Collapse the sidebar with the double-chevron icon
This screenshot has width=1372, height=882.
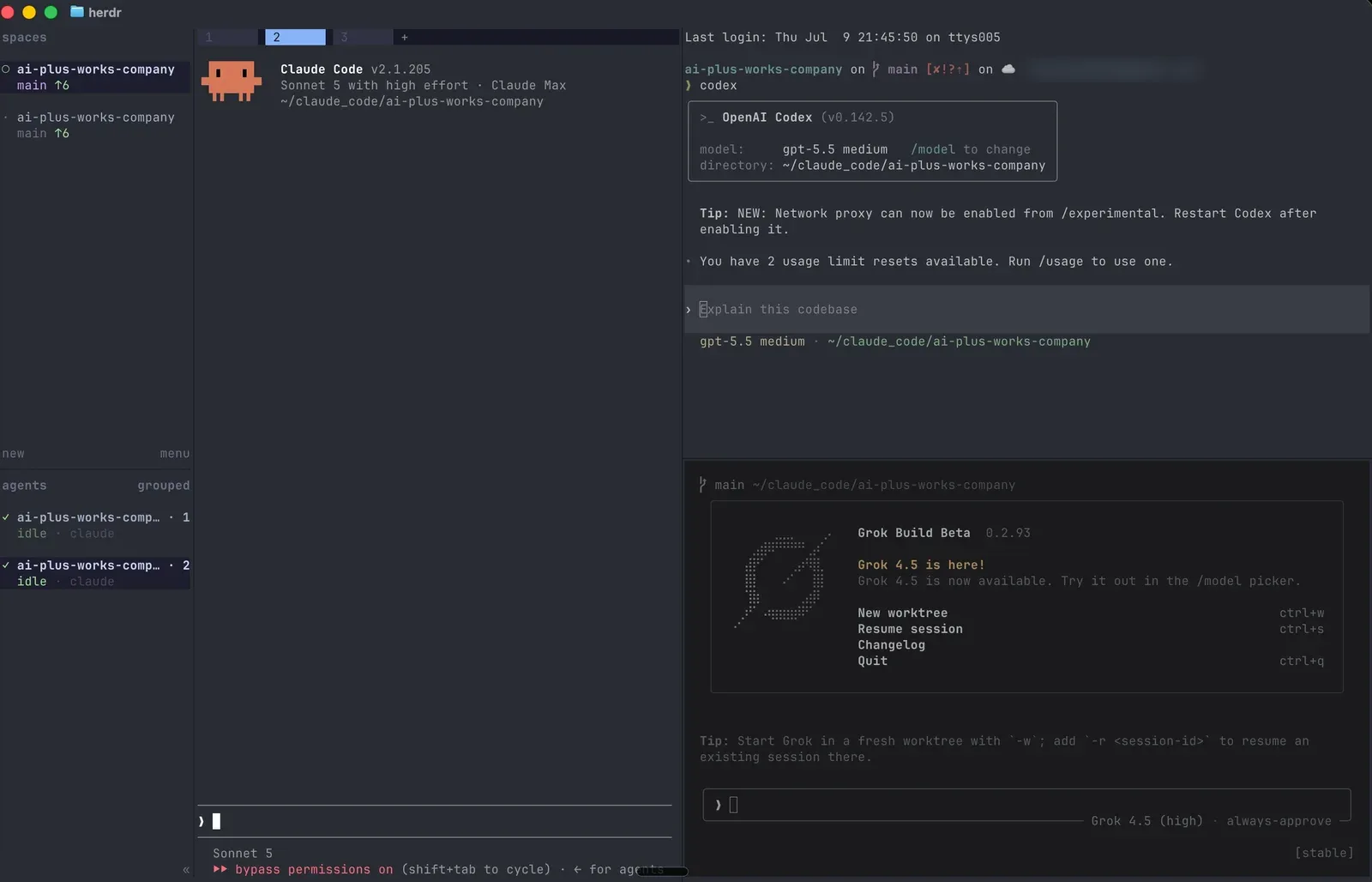[186, 869]
